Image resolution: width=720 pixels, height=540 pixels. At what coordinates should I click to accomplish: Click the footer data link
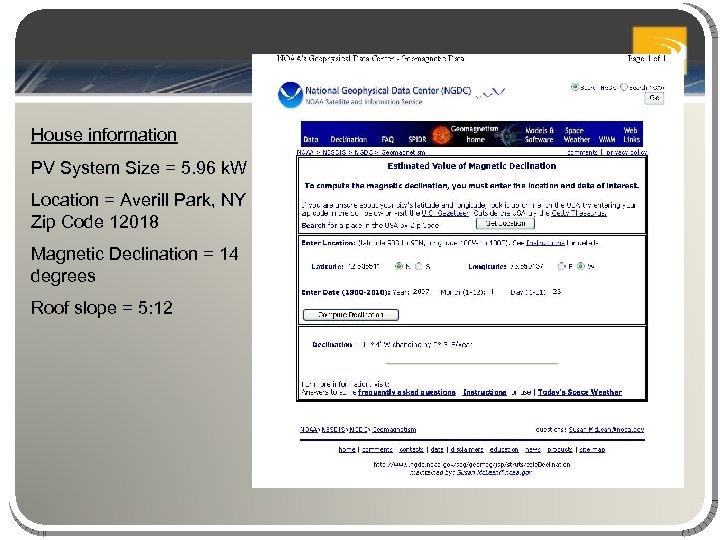(437, 450)
